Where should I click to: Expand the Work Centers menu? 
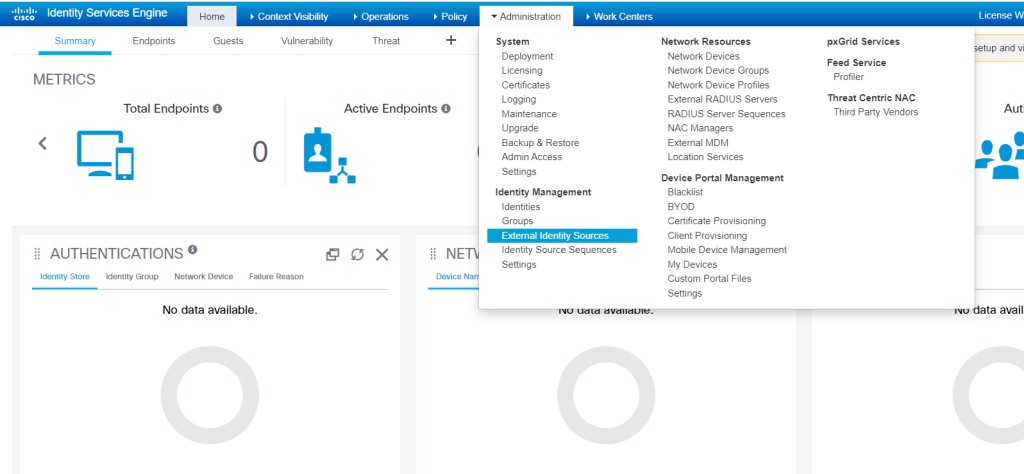(x=618, y=16)
